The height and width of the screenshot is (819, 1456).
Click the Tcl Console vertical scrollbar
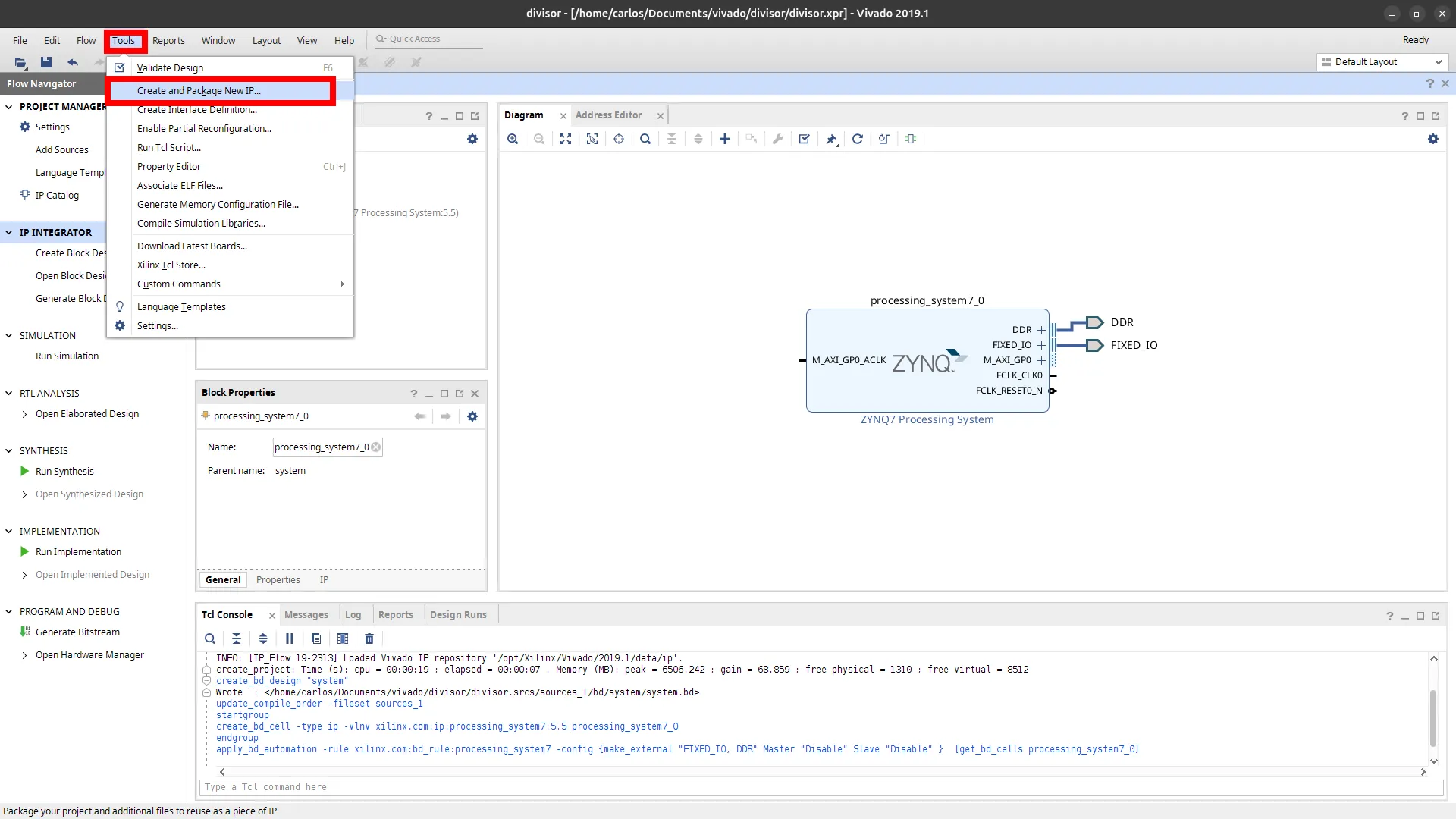tap(1433, 717)
